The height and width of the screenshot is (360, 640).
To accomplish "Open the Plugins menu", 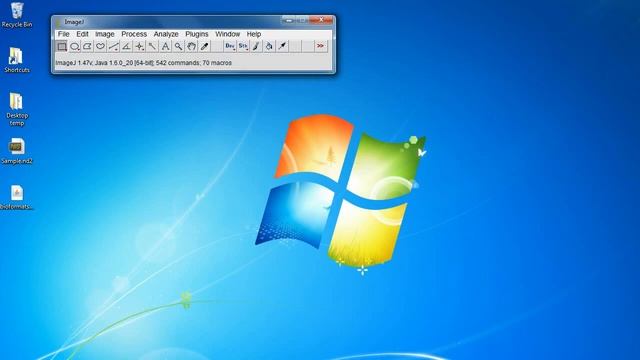I will coord(197,34).
